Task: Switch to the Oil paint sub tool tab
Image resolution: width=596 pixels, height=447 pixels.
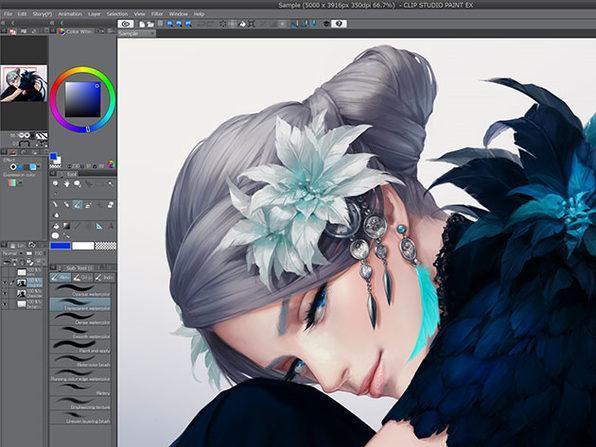Action: 82,277
